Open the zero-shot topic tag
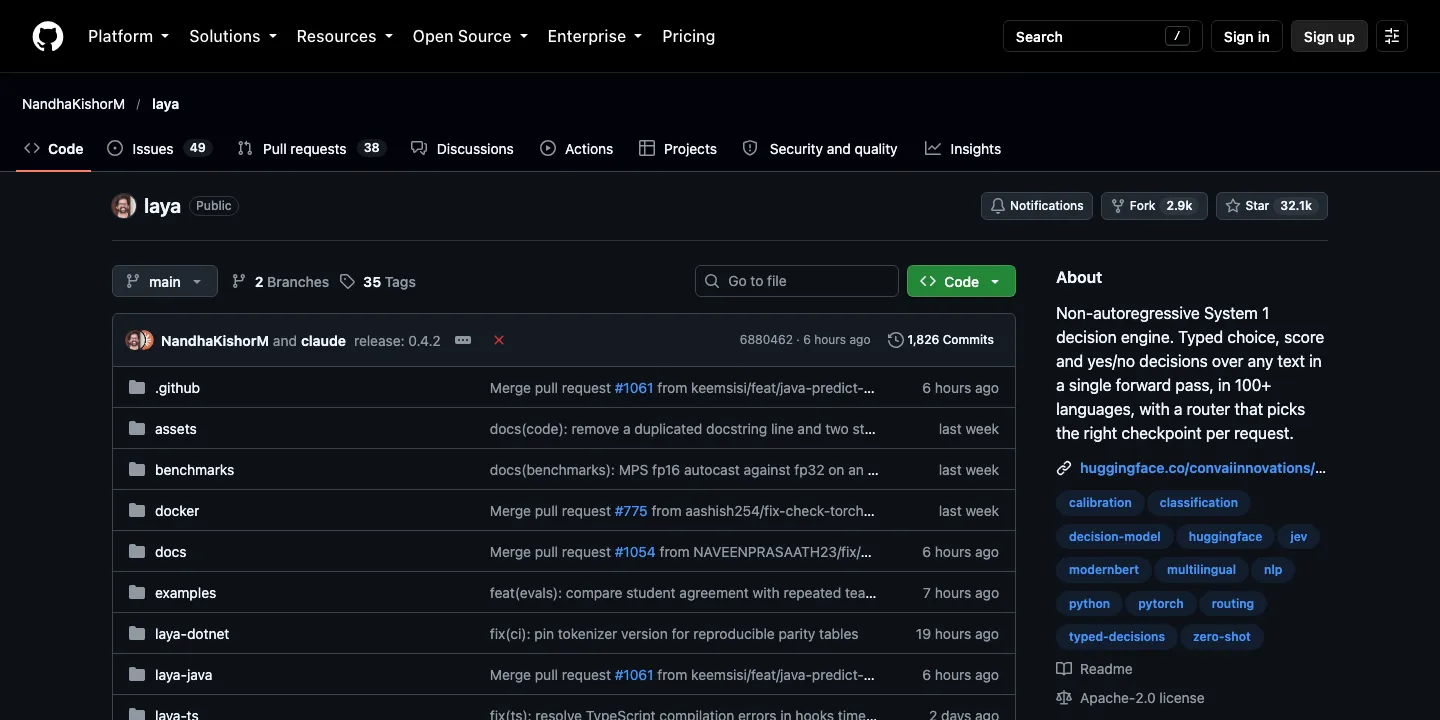This screenshot has width=1440, height=720. coord(1222,637)
